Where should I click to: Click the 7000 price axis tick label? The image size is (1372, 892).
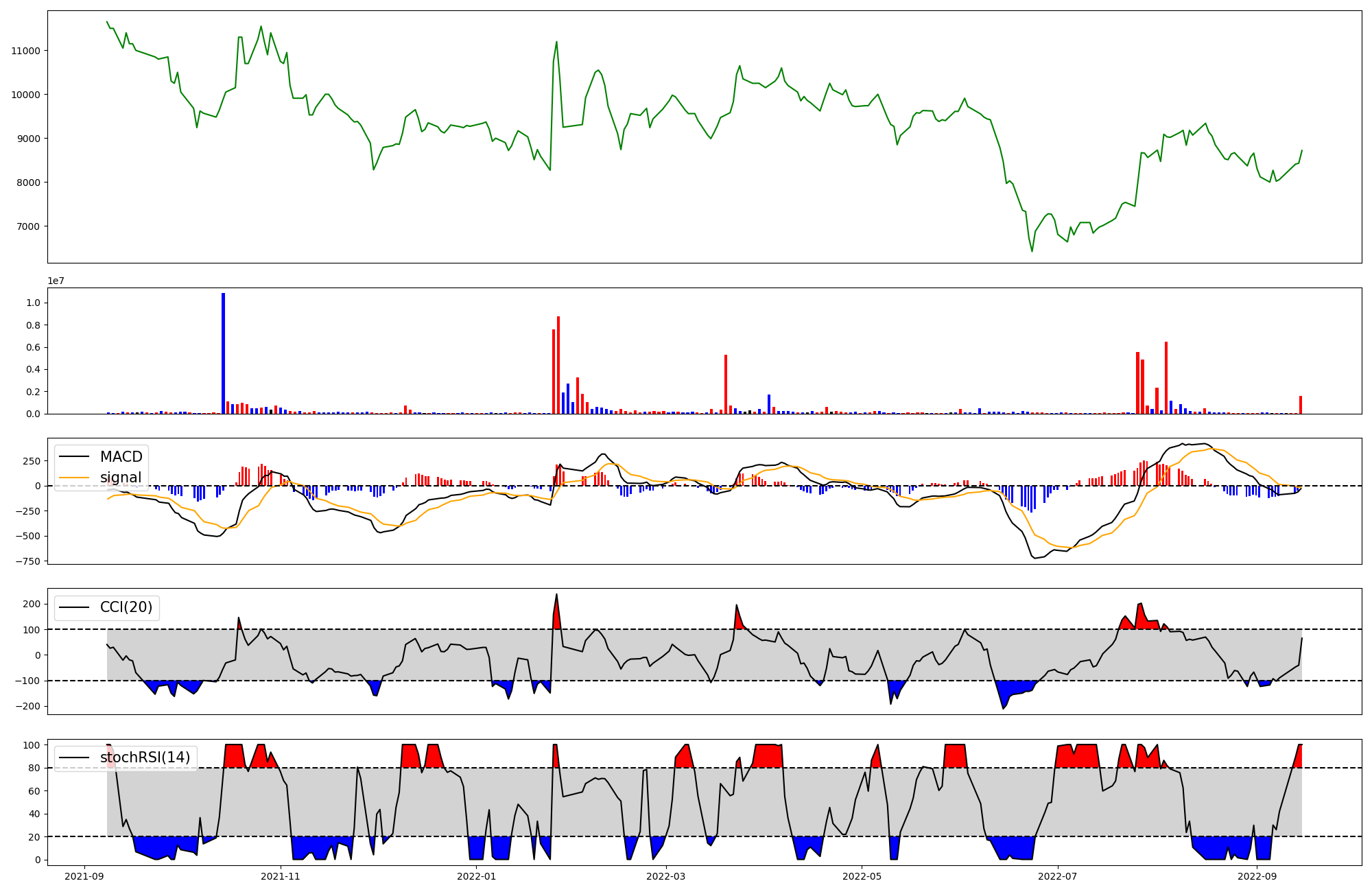click(29, 226)
